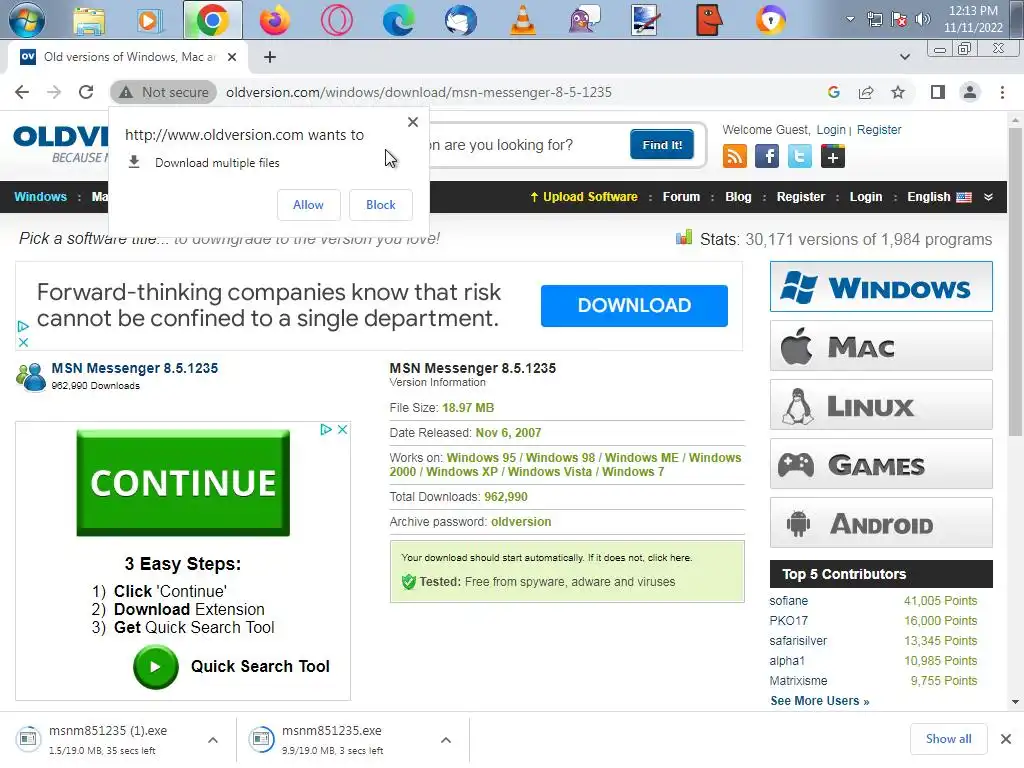
Task: Show hidden tray icons arrow
Action: coord(850,19)
